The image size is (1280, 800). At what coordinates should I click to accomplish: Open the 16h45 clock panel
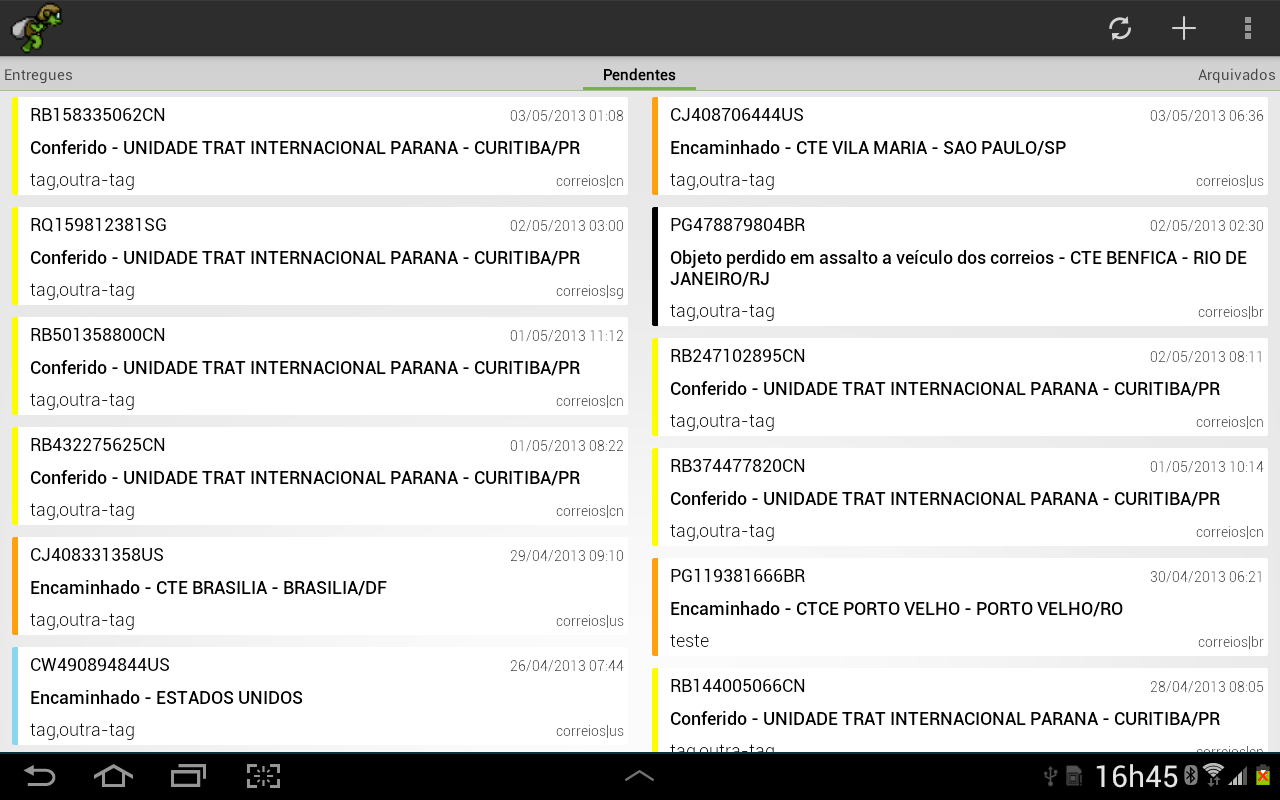coord(1137,776)
